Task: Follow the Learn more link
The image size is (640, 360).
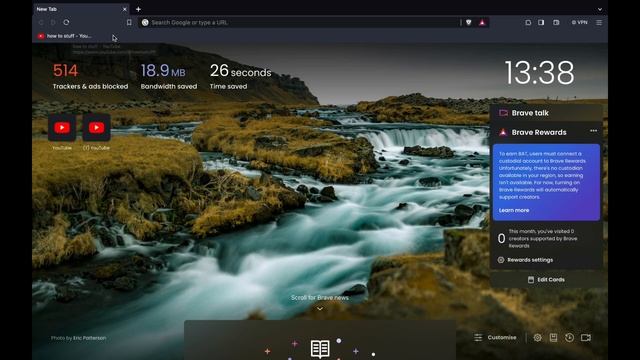Action: (514, 210)
